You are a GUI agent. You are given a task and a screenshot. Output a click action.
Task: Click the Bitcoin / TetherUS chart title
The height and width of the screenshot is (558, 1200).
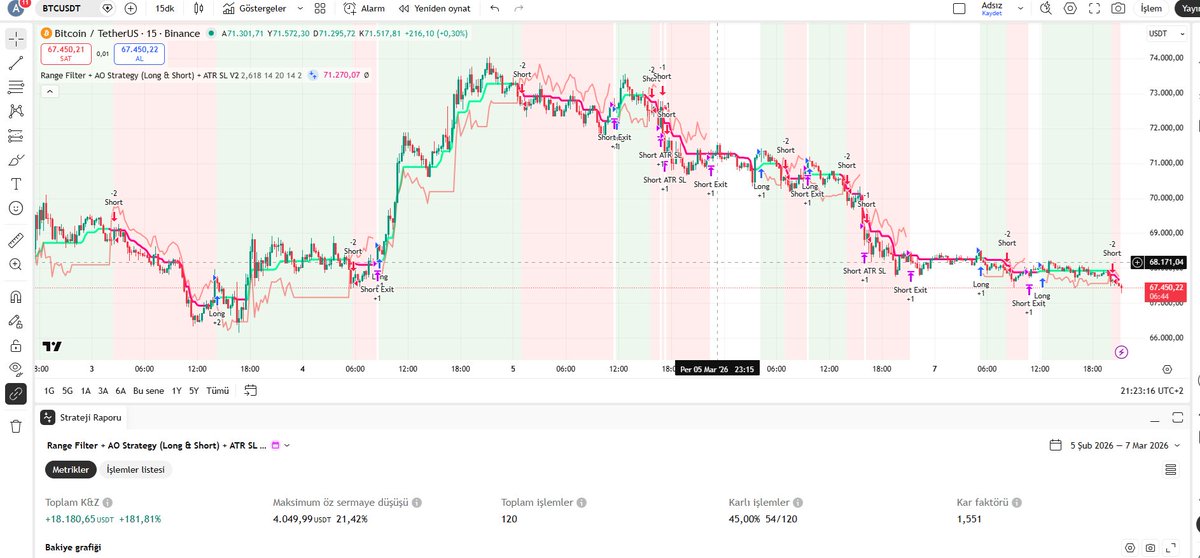coord(127,33)
